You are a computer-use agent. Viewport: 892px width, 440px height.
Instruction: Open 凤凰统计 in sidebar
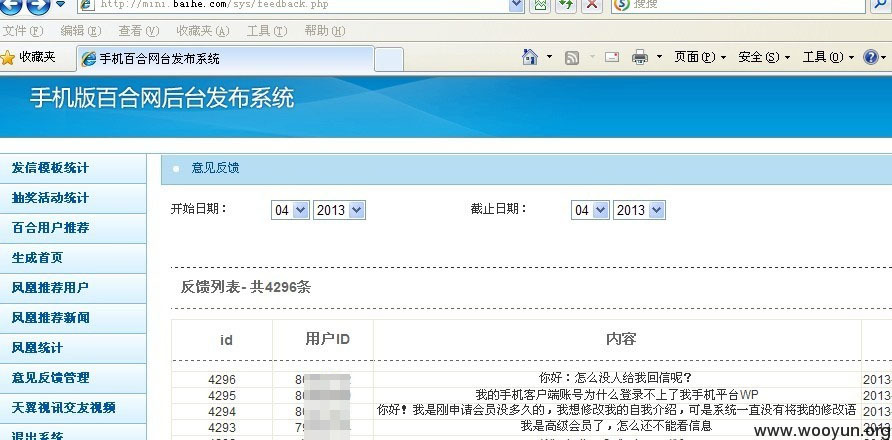click(73, 348)
